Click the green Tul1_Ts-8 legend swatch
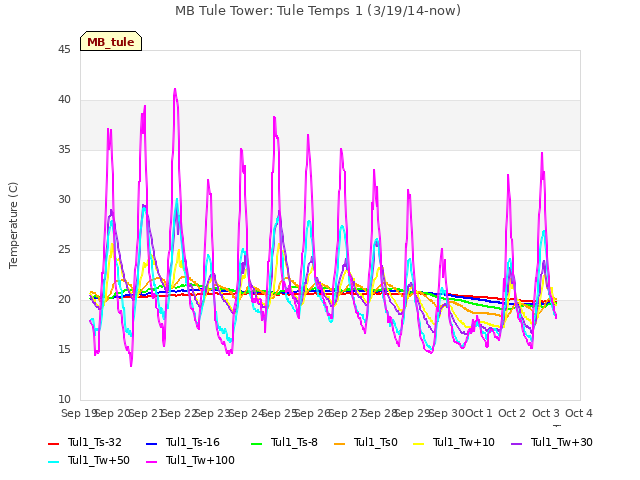This screenshot has width=640, height=480. [256, 443]
